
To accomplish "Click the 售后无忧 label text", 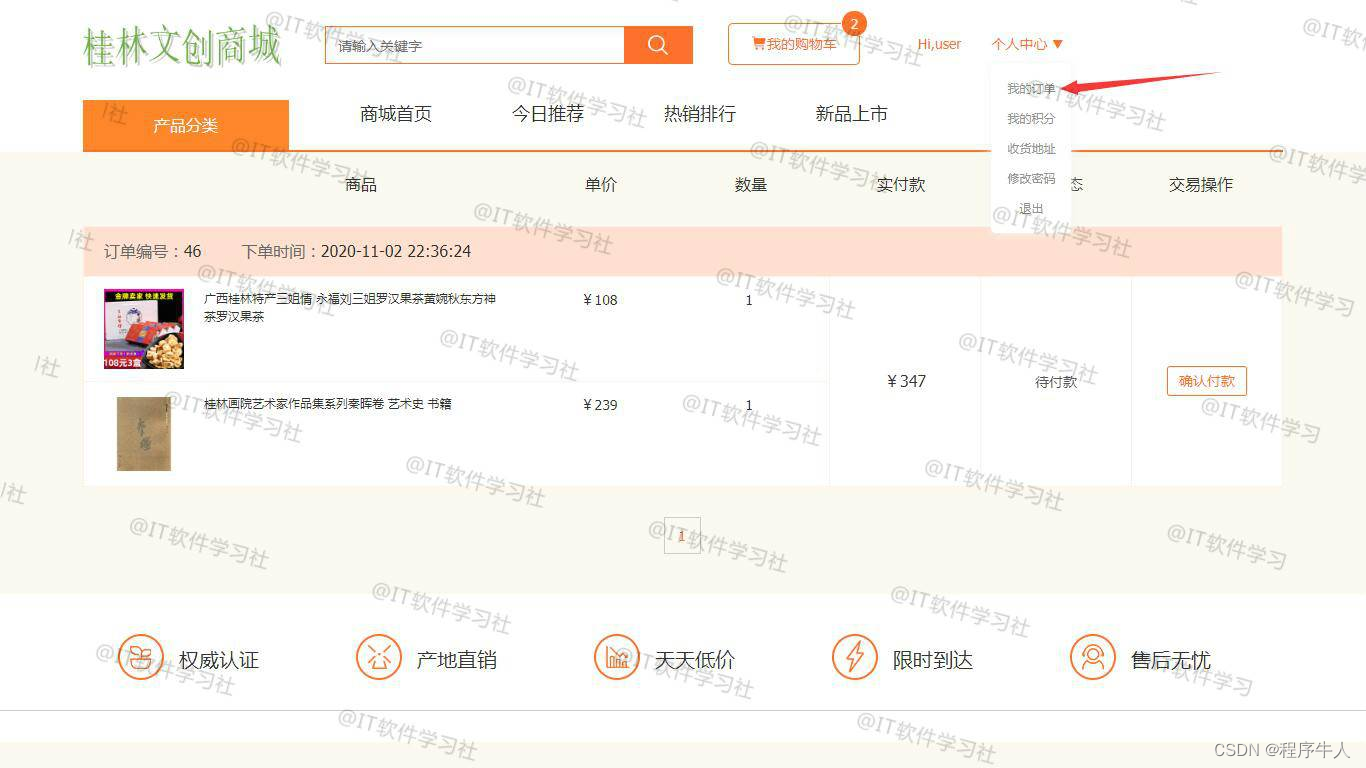I will coord(1171,660).
